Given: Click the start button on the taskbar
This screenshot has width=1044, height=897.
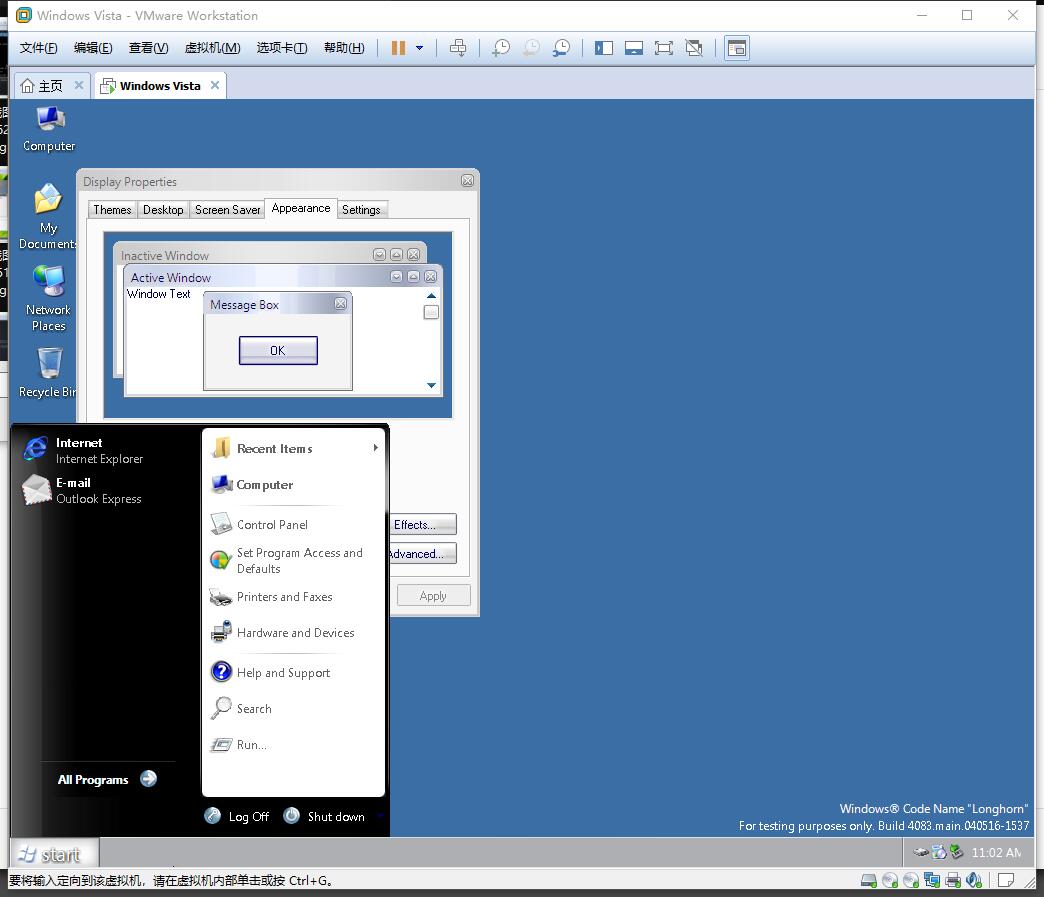Looking at the screenshot, I should [54, 854].
